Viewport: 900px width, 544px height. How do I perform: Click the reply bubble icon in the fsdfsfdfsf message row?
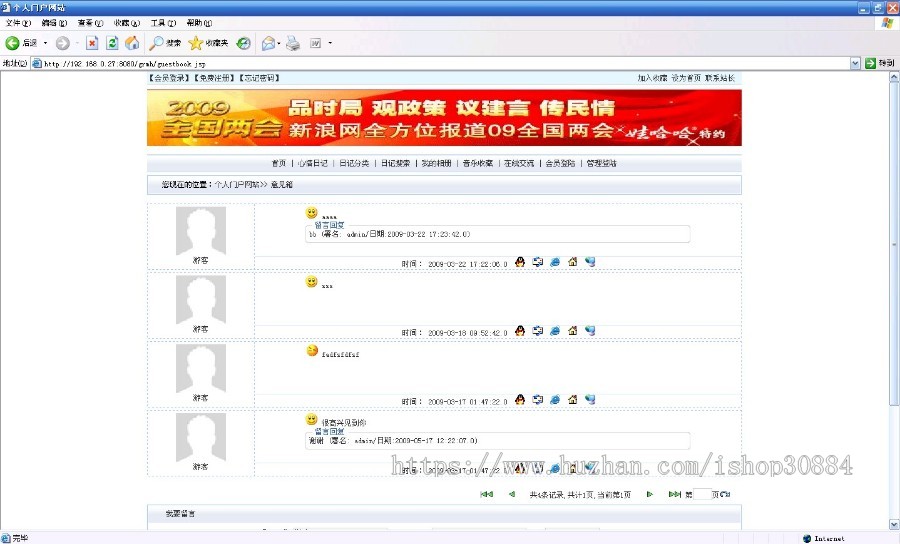click(590, 400)
